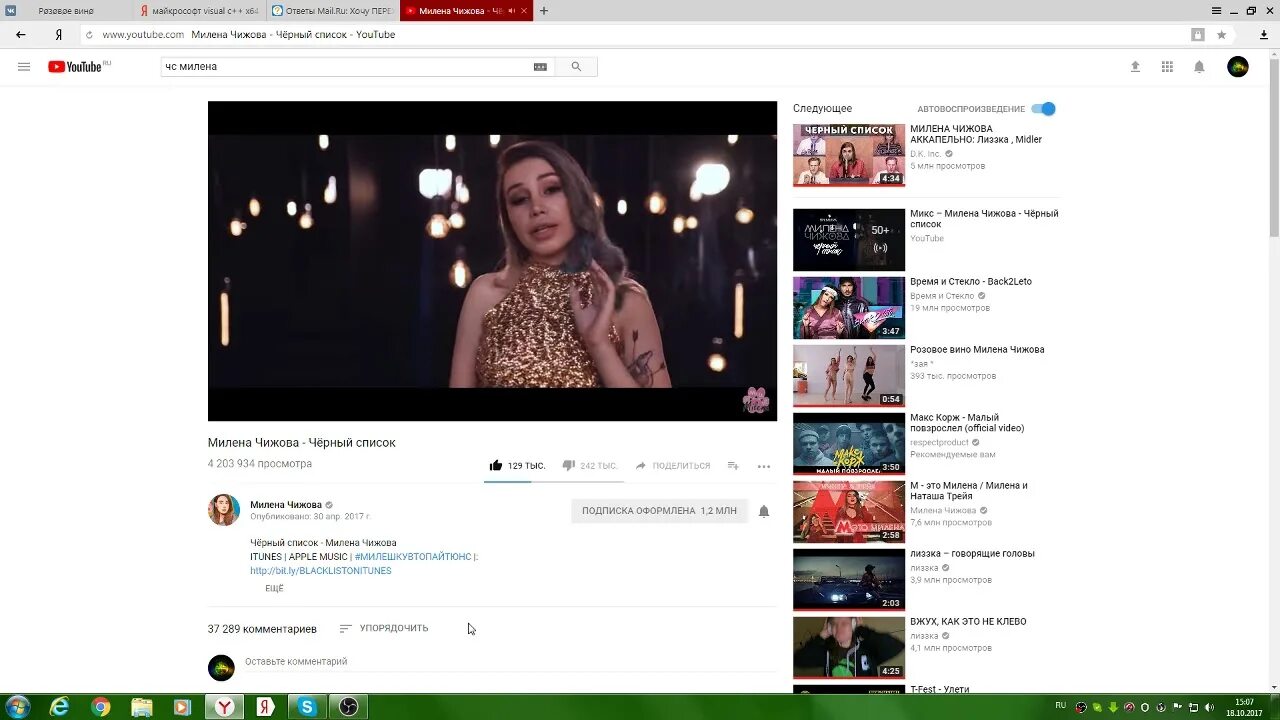The width and height of the screenshot is (1280, 720).
Task: Open the bit.ly BLACKLISTONITUNES link
Action: pos(321,571)
